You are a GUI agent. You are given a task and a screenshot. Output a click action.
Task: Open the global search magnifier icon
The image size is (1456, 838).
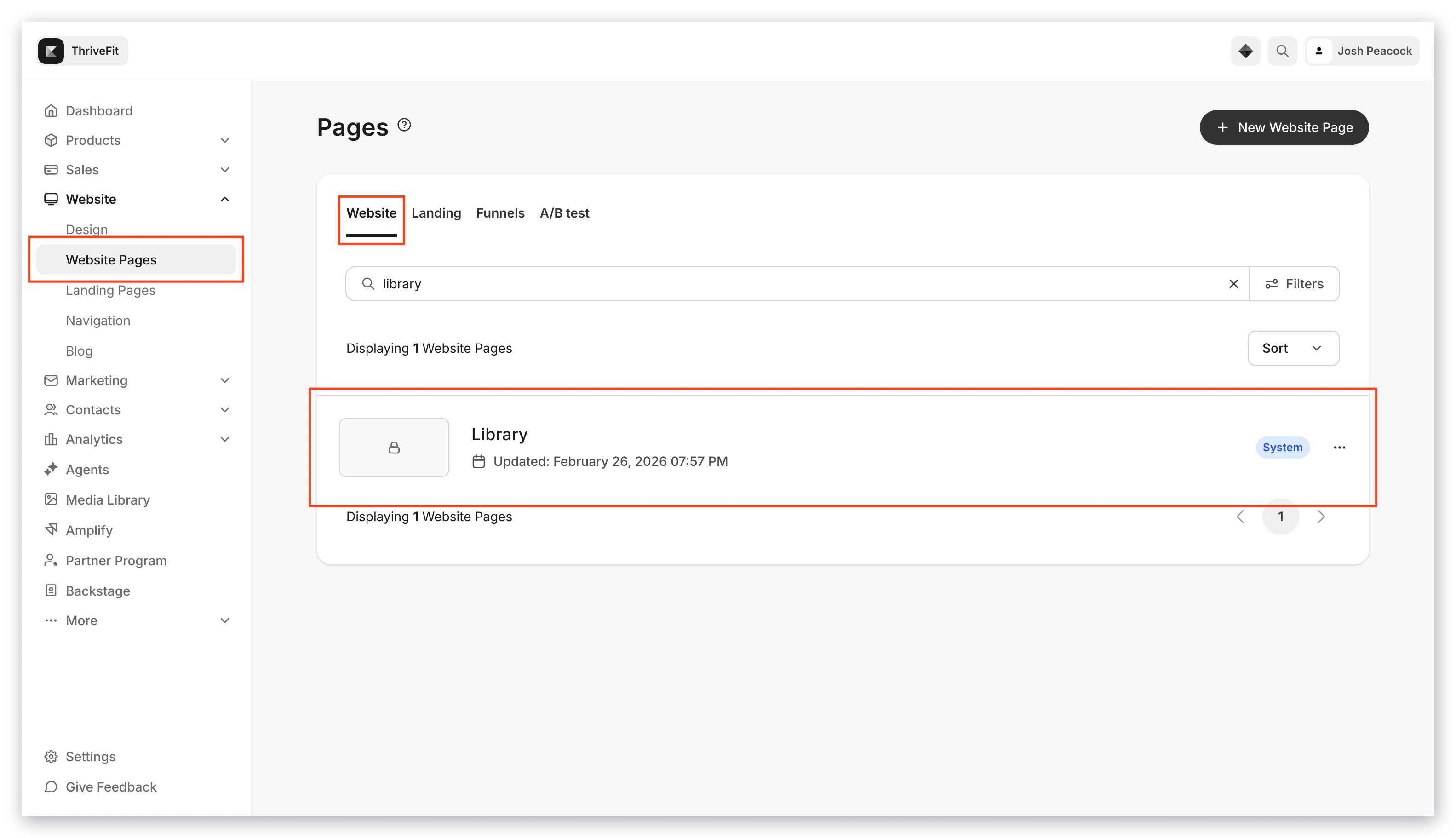(x=1282, y=51)
